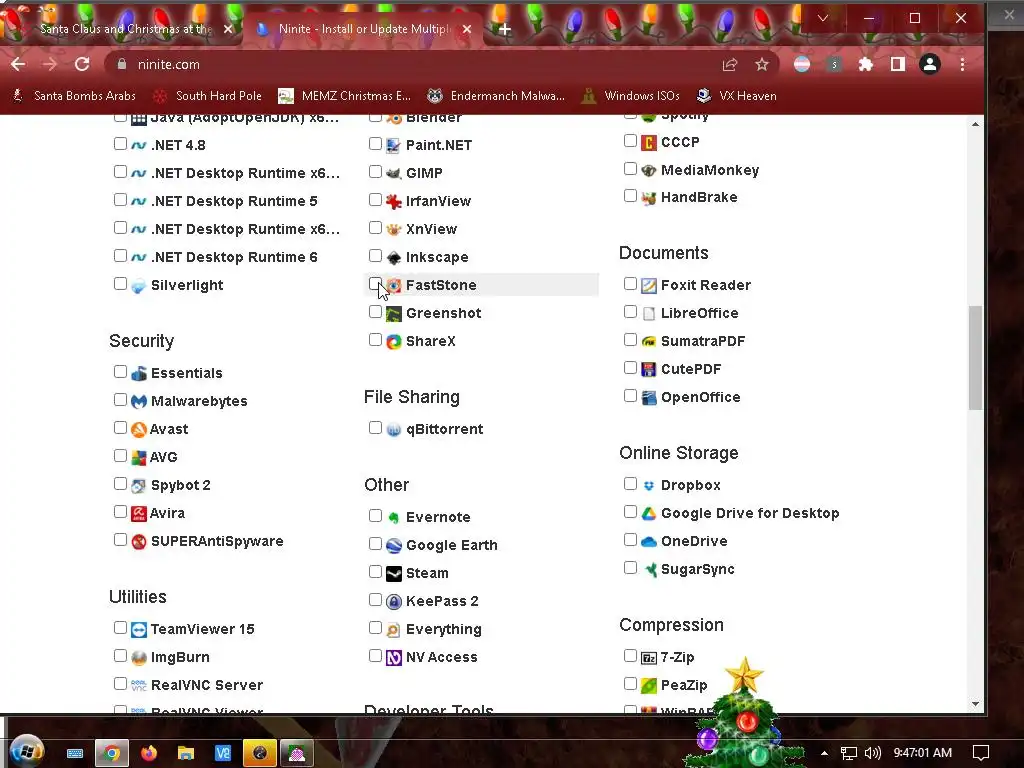Click the NV Access label
1024x768 pixels.
(441, 657)
